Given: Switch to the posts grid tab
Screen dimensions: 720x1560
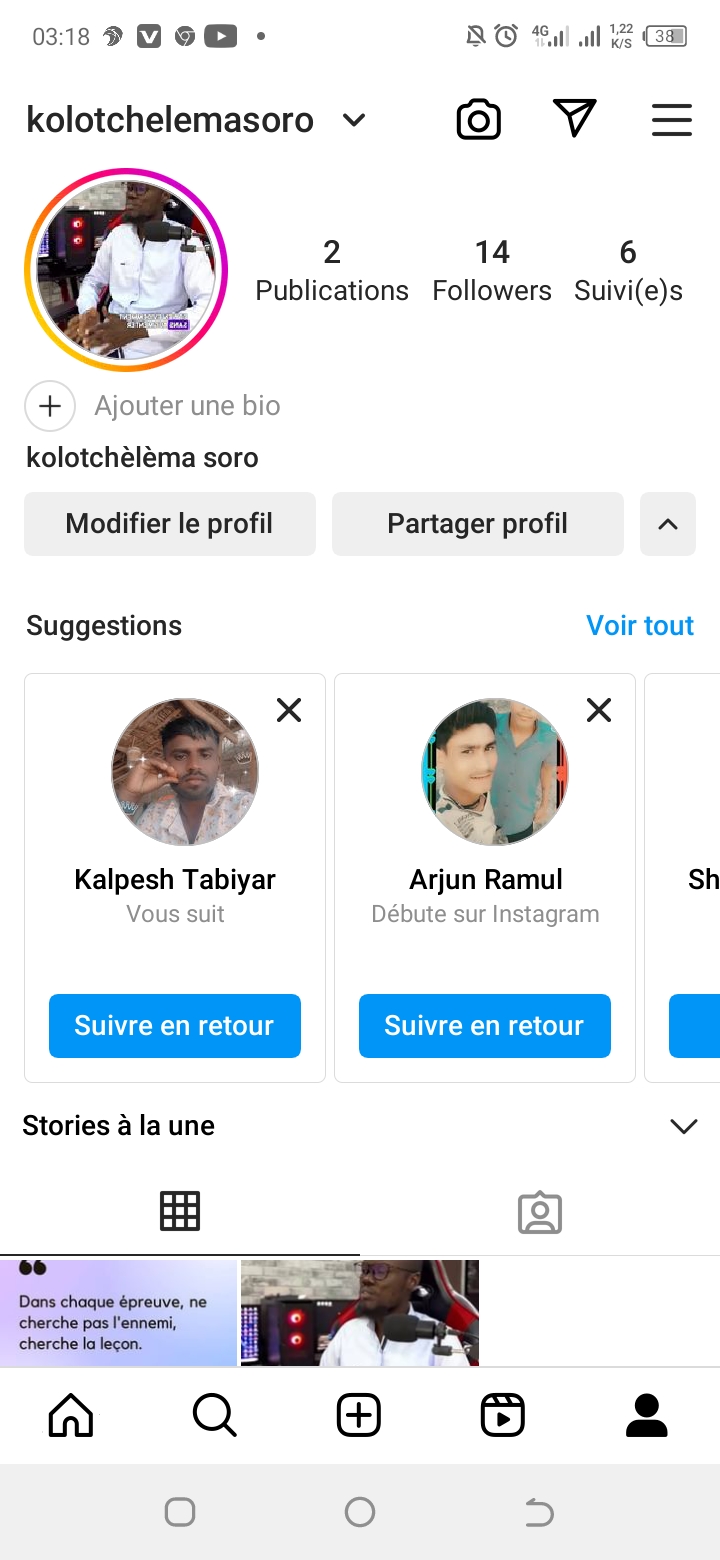Looking at the screenshot, I should click(180, 1211).
